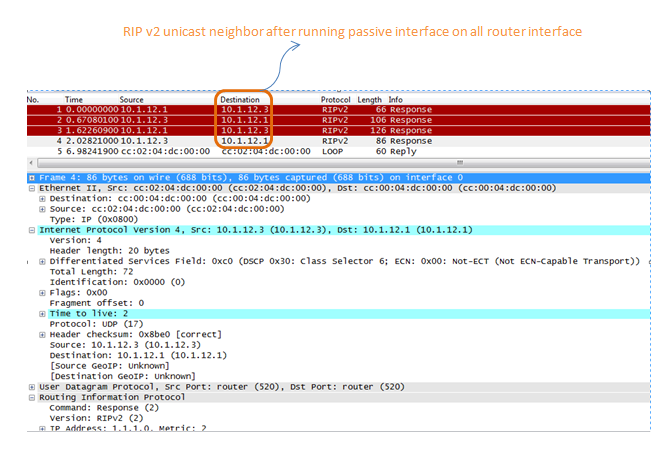The height and width of the screenshot is (465, 668).
Task: Select the Total Length: 72 line
Action: point(91,272)
